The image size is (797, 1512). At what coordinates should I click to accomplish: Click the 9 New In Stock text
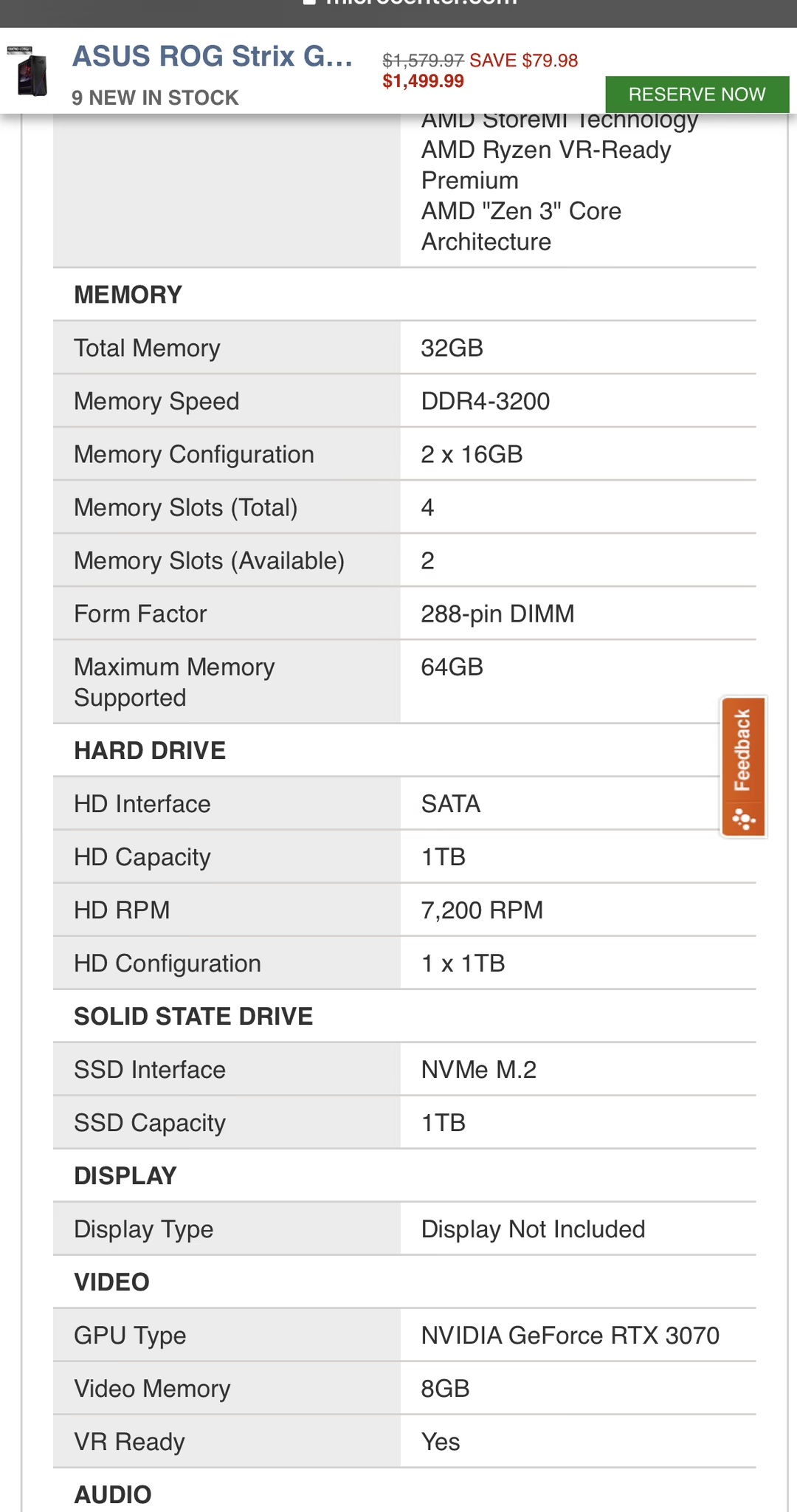155,97
